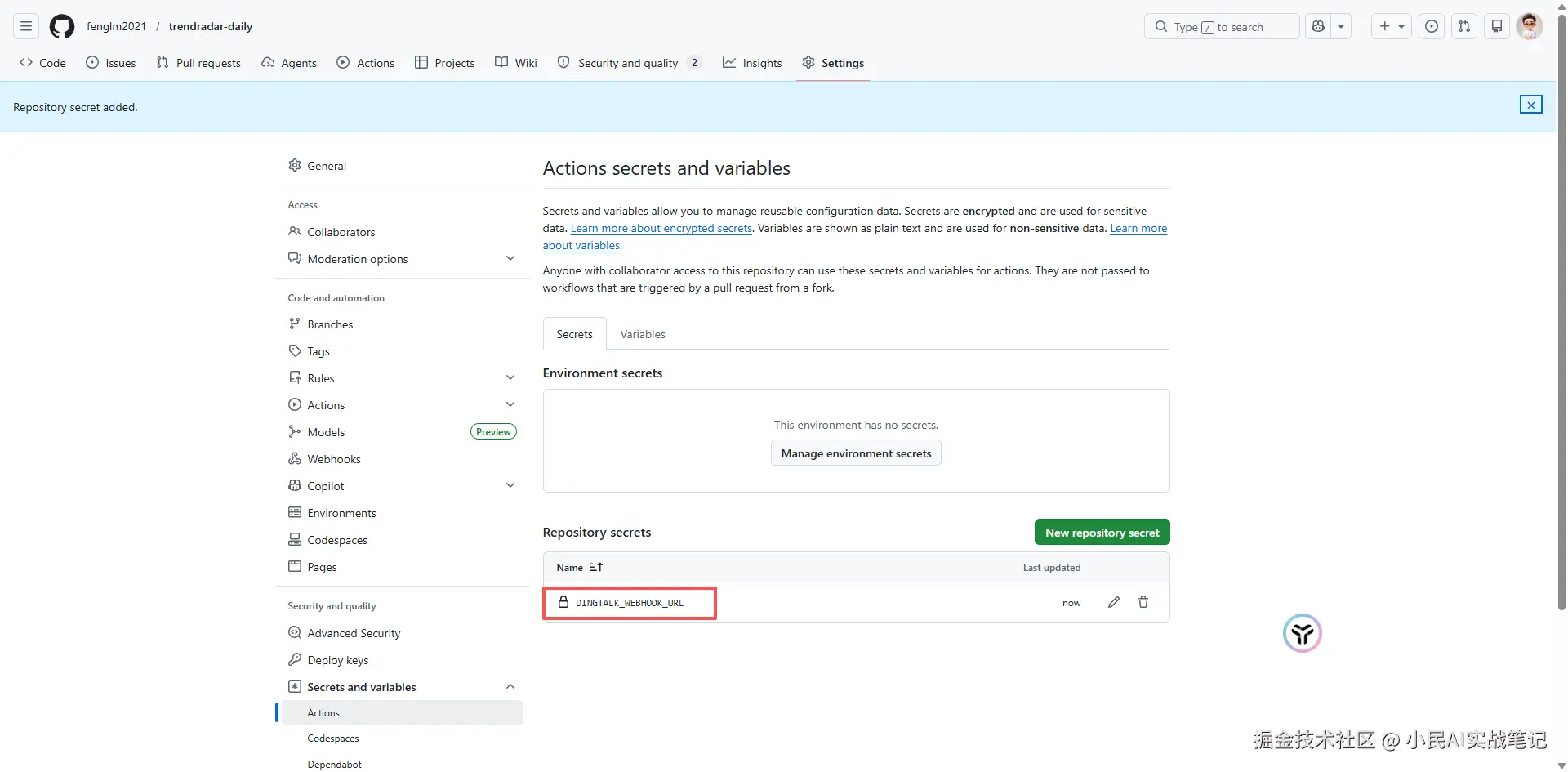The width and height of the screenshot is (1568, 772).
Task: Open the Copilot chat icon in header
Action: (x=1318, y=27)
